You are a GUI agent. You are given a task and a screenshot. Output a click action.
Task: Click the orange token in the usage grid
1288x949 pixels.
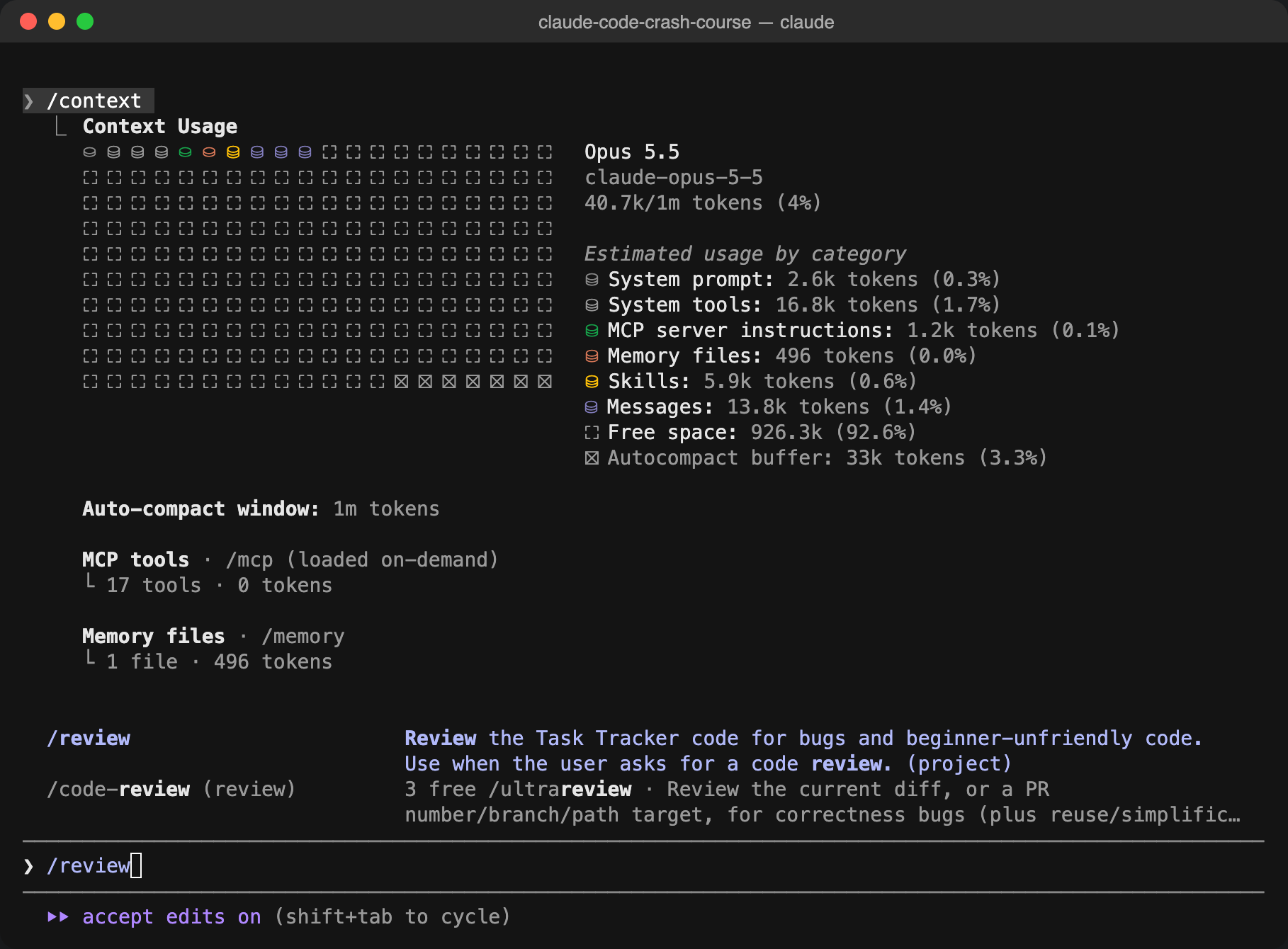[x=209, y=152]
